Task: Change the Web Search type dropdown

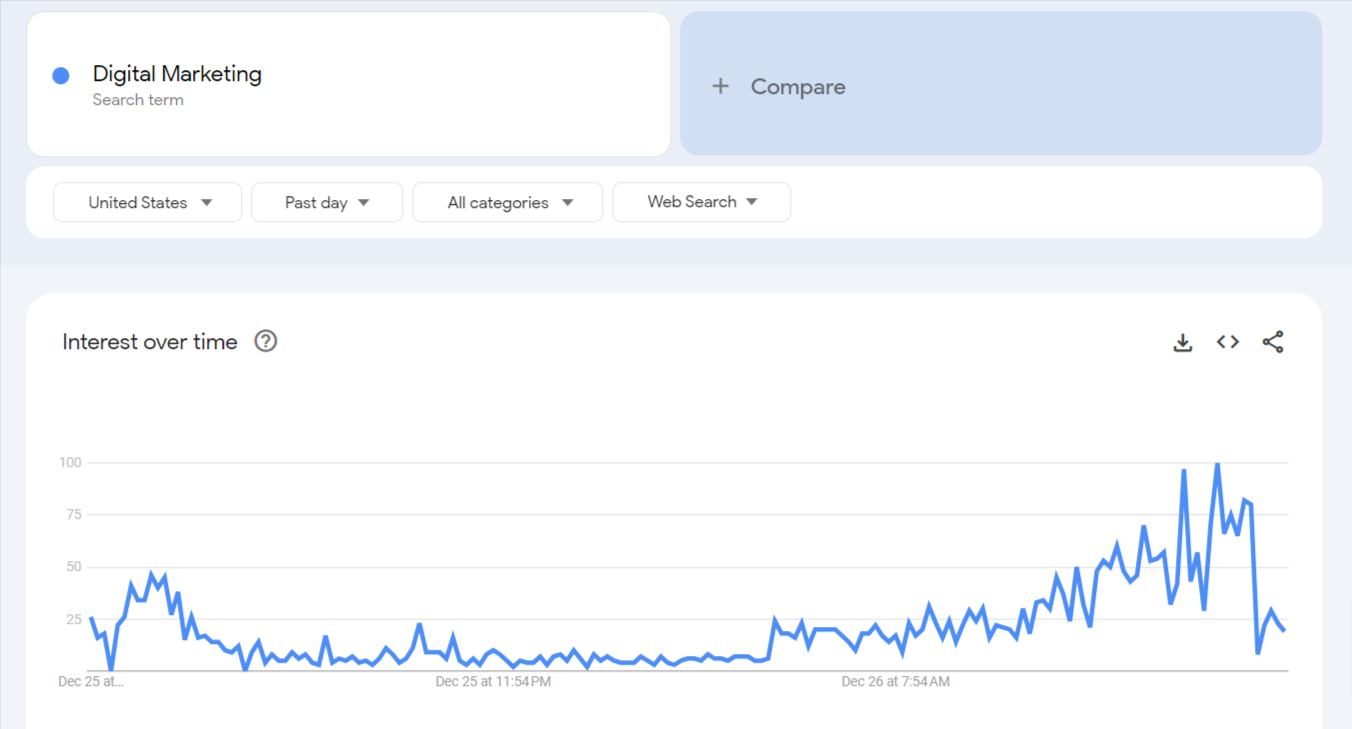Action: 701,202
